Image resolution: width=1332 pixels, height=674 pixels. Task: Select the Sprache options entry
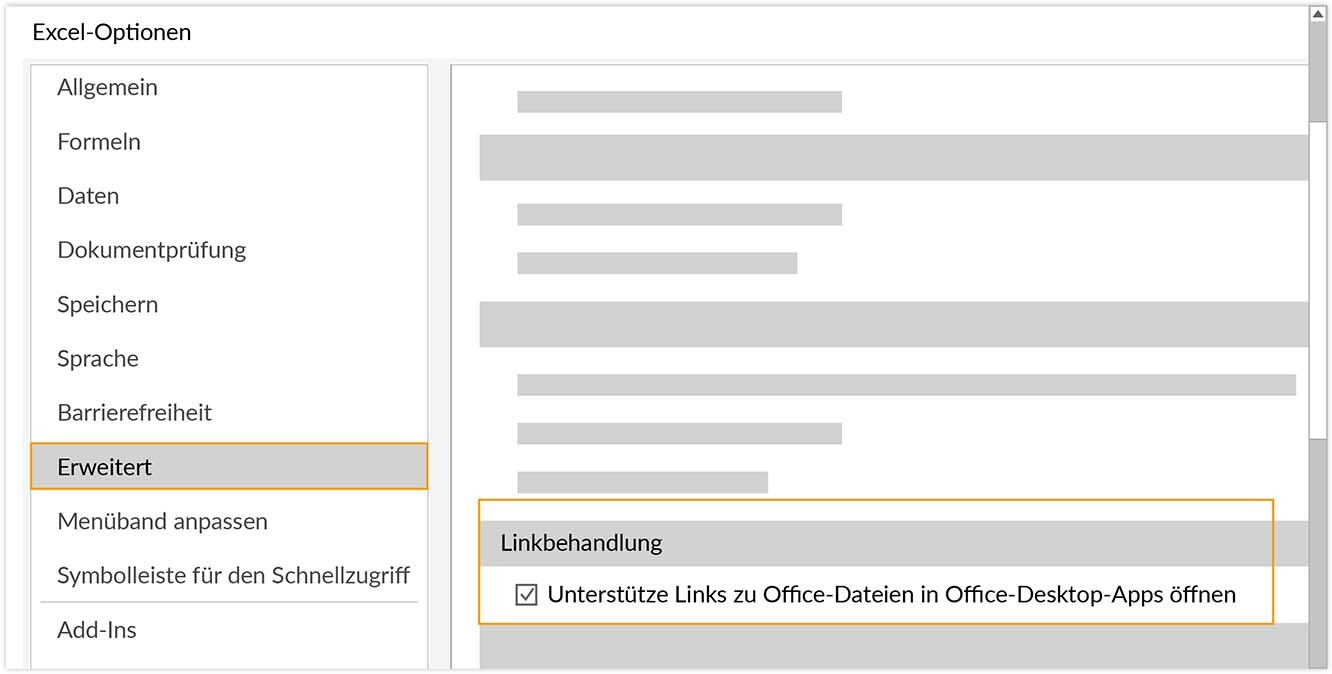click(98, 358)
